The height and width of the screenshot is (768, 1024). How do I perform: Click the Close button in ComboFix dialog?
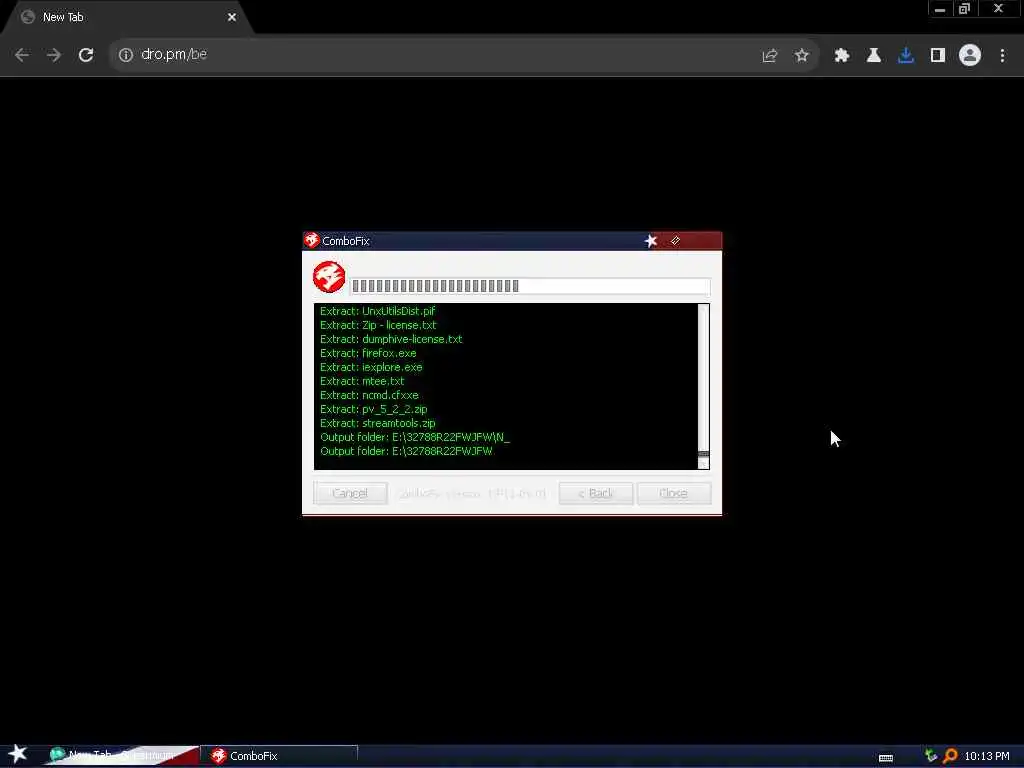point(674,493)
